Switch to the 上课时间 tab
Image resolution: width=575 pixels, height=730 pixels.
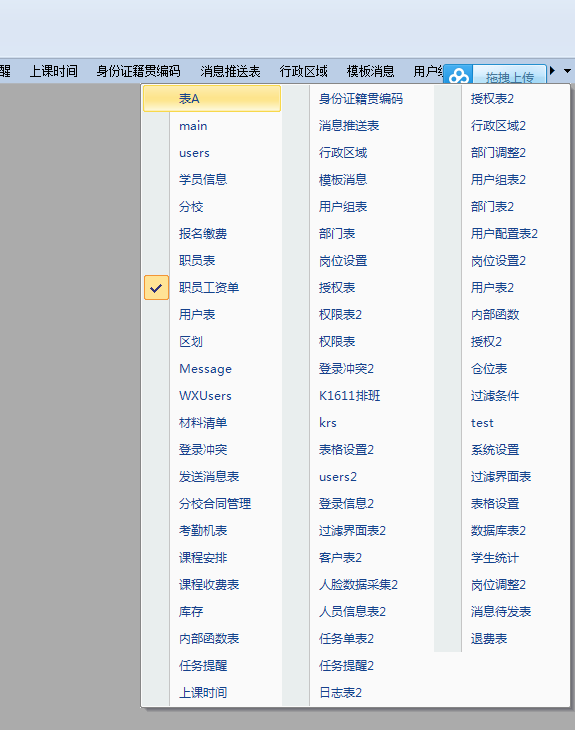click(x=54, y=71)
